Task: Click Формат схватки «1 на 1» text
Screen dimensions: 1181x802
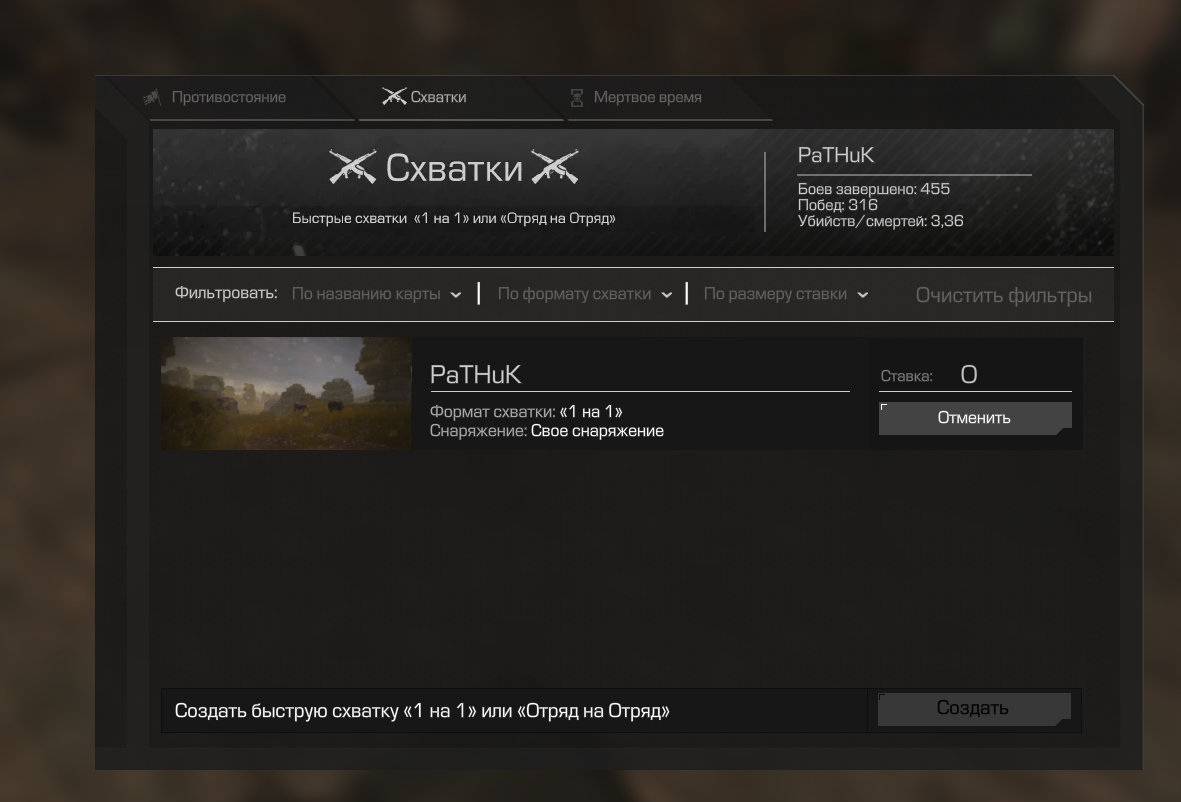Action: [526, 412]
